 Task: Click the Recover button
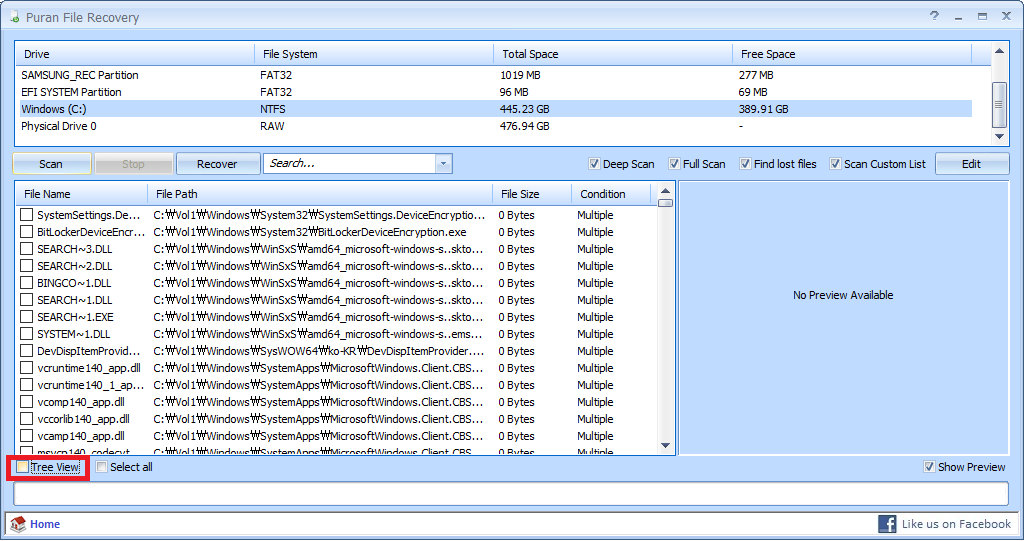pyautogui.click(x=217, y=164)
